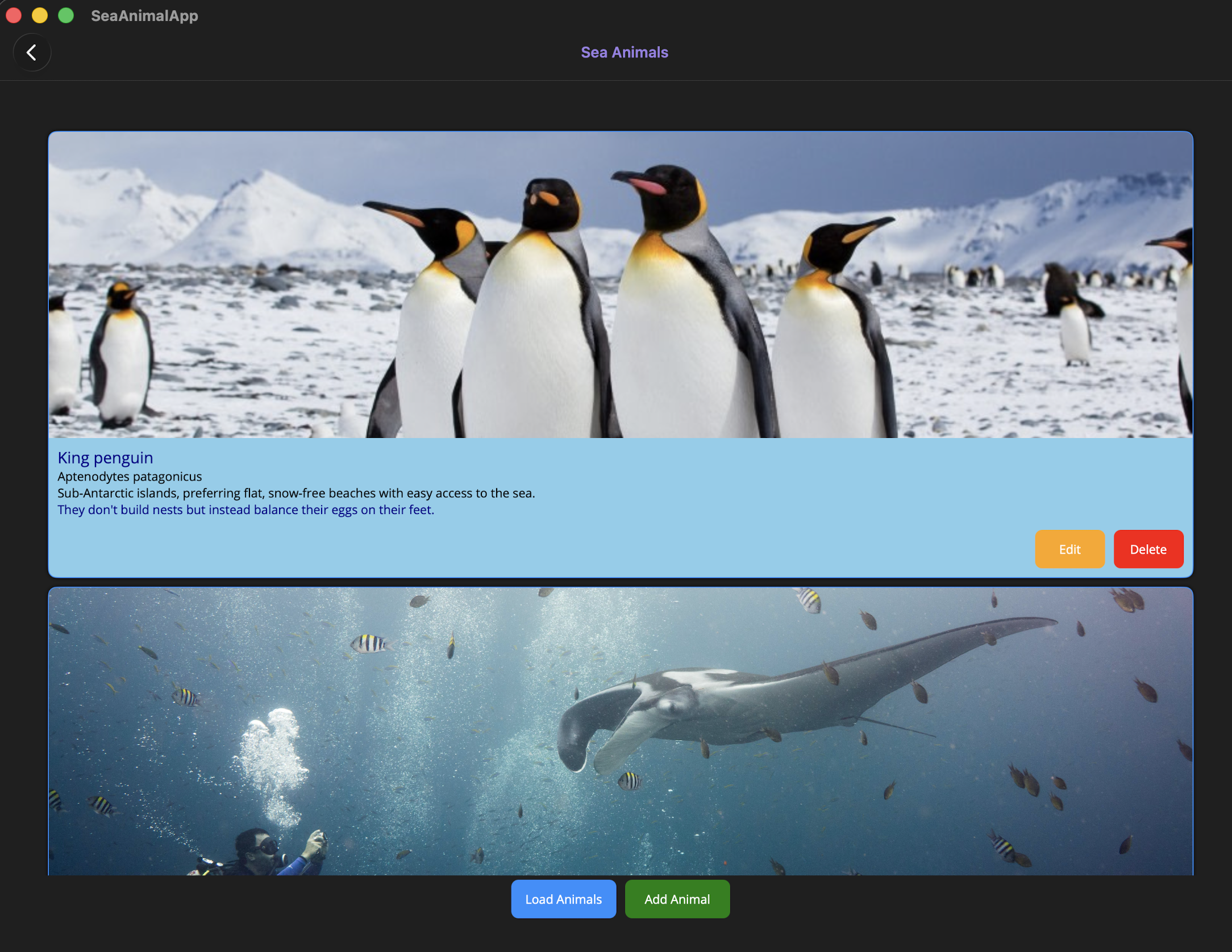The image size is (1232, 952).
Task: Select the habitat description text
Action: [295, 493]
